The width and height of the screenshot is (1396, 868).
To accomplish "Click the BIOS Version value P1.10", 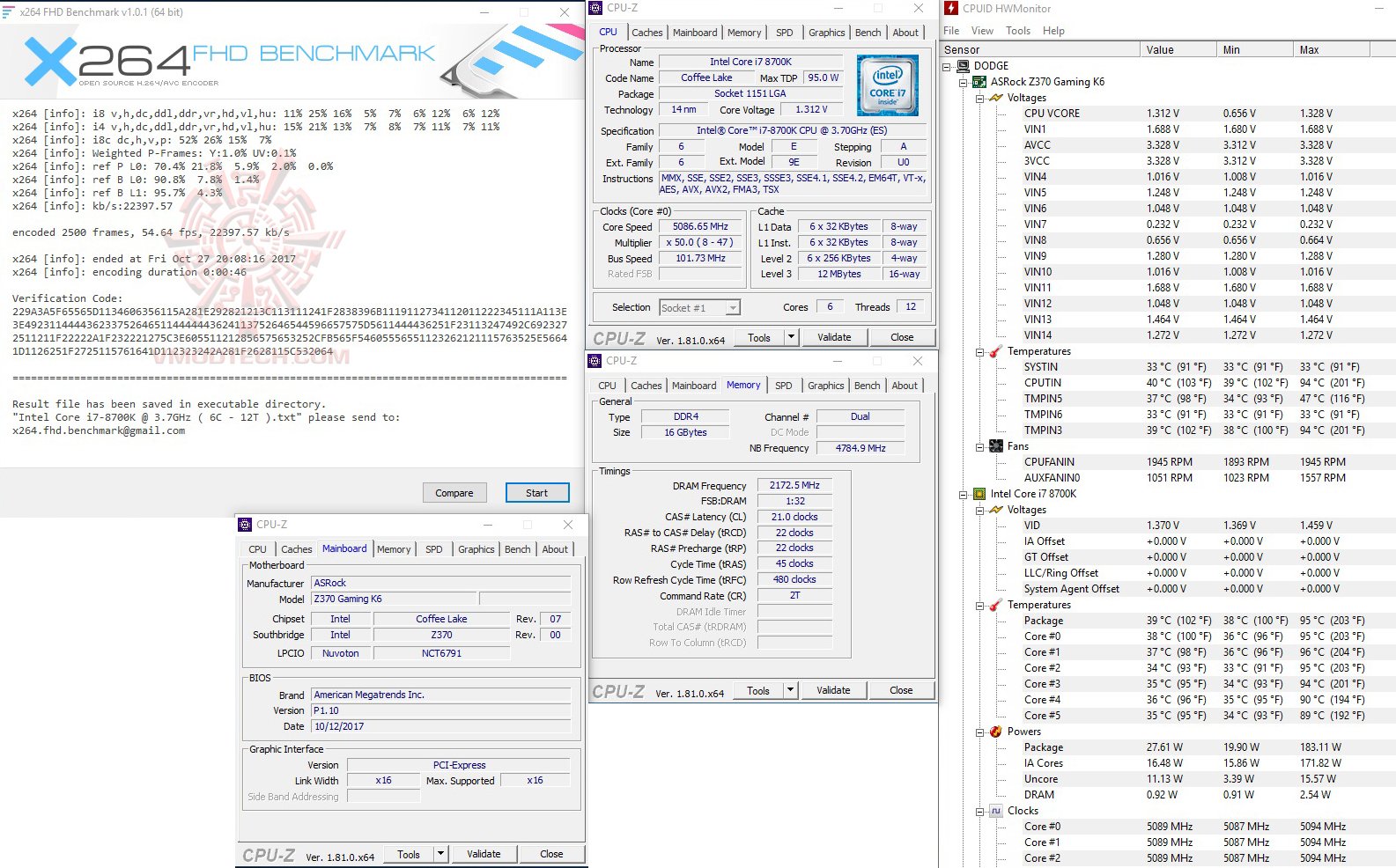I will [441, 710].
